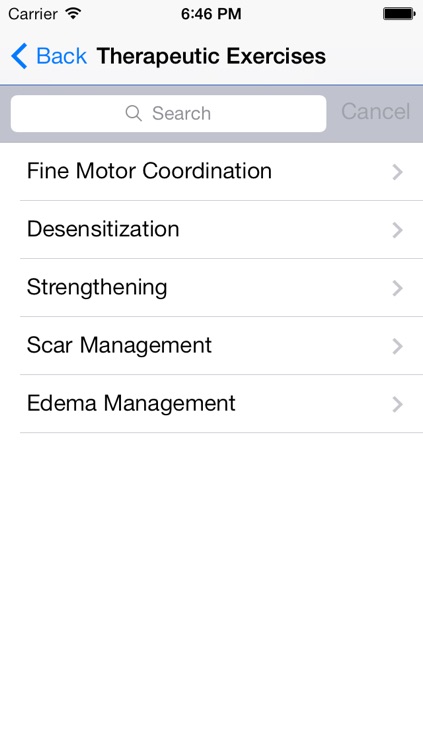Open the Desensitization category

[x=212, y=230]
